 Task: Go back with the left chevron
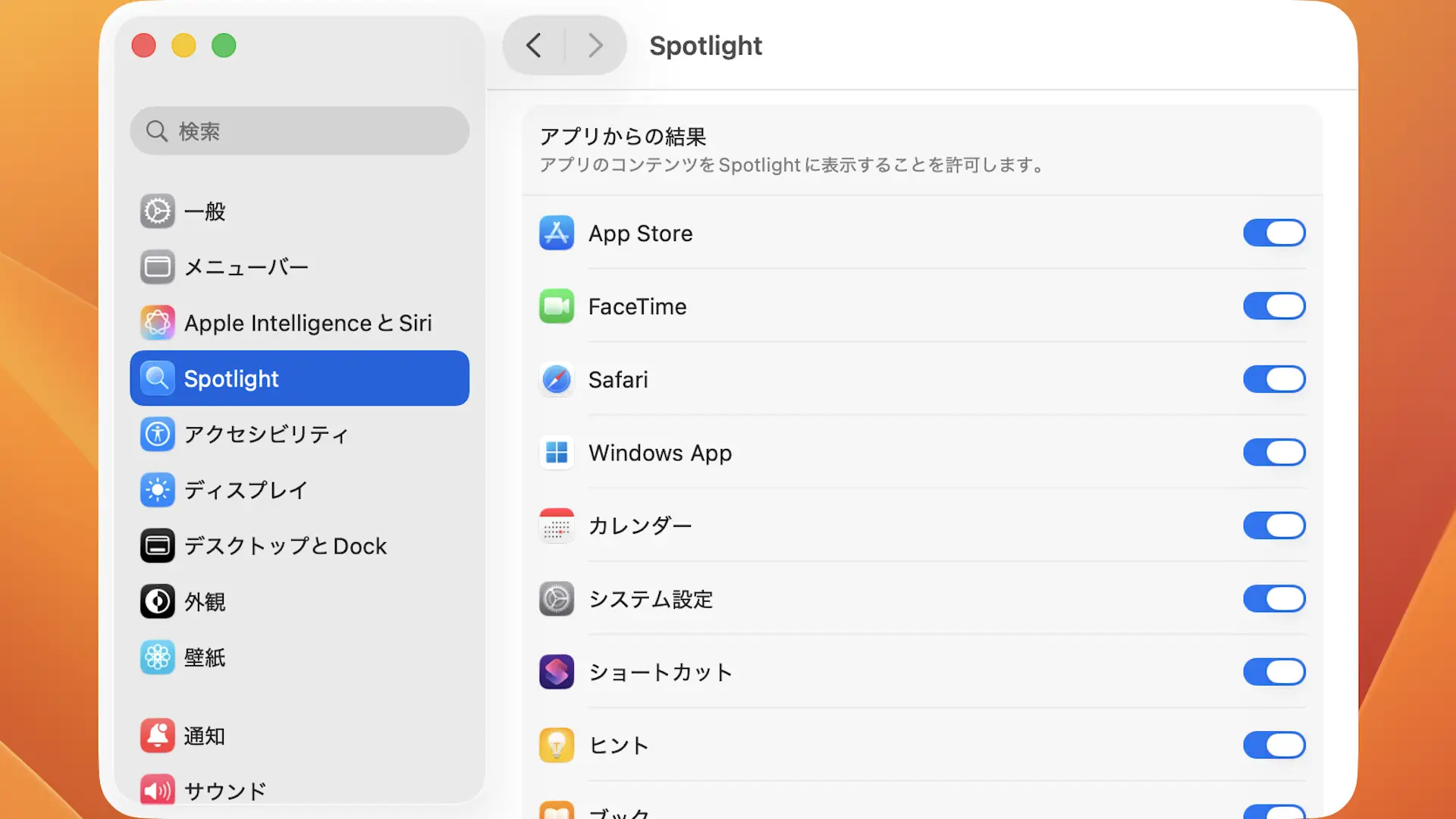534,45
